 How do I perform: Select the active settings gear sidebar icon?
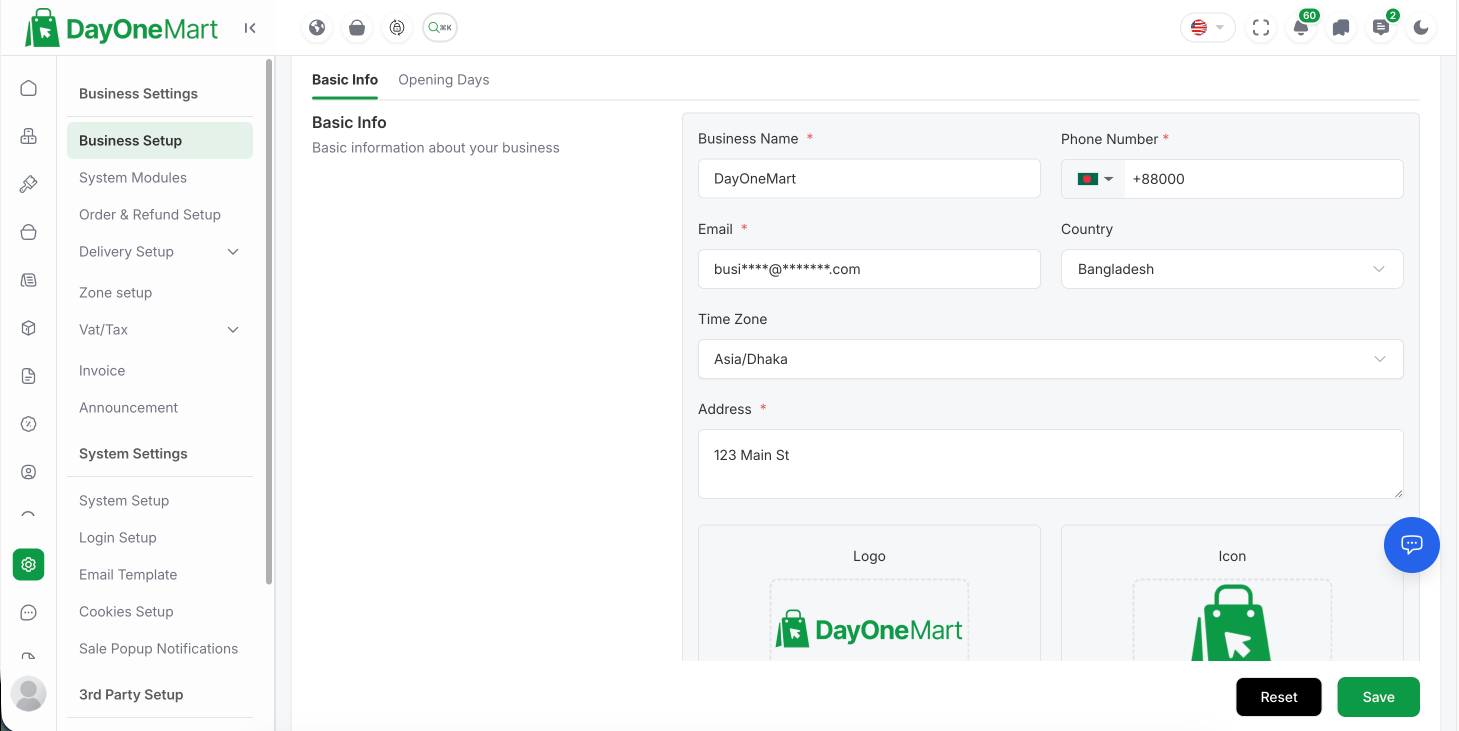point(28,564)
